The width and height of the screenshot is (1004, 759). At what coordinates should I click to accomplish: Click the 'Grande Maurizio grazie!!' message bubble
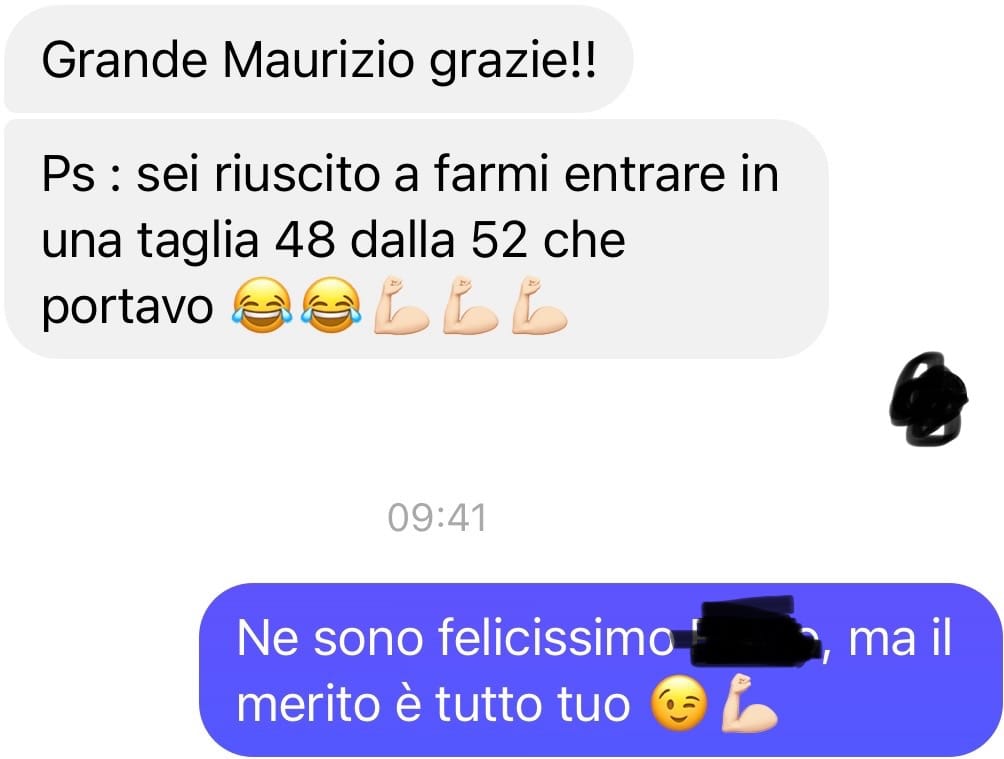tap(318, 60)
